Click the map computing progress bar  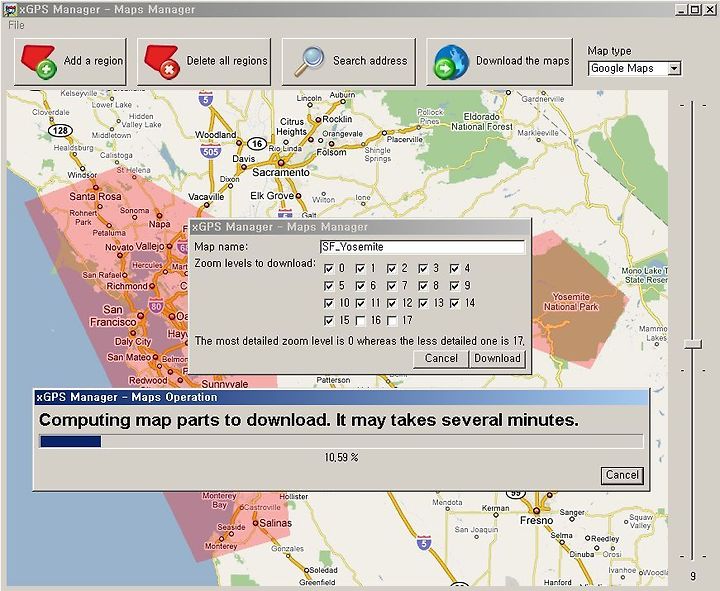tap(341, 441)
